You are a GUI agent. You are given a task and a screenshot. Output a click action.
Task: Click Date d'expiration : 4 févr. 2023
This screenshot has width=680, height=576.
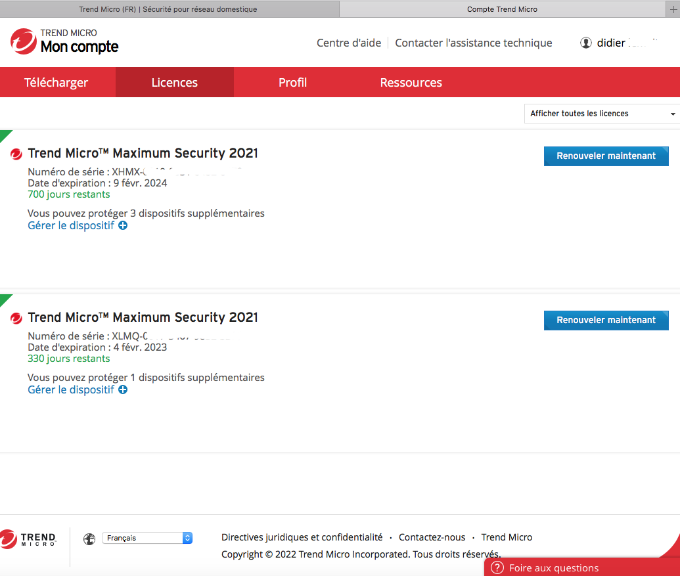click(97, 347)
